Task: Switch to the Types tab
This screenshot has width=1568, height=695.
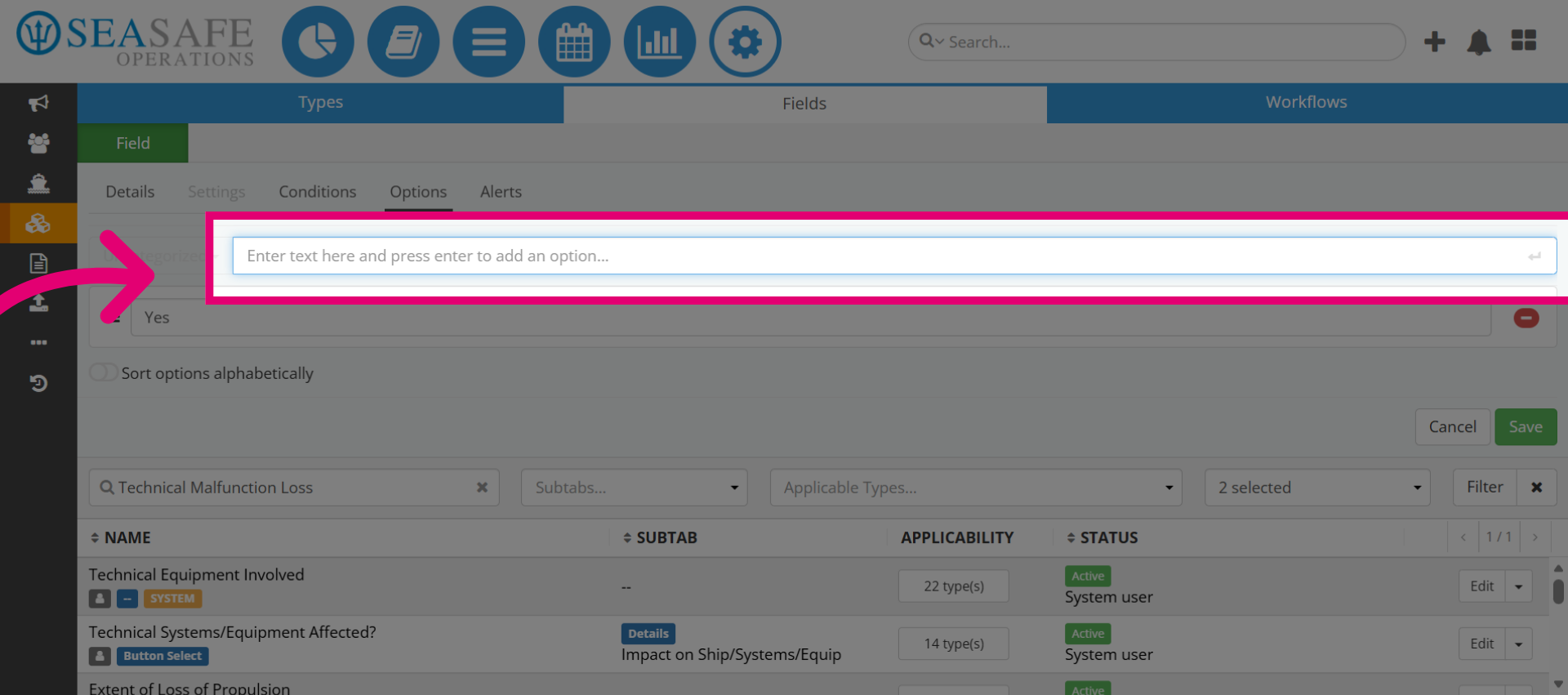Action: pos(320,103)
